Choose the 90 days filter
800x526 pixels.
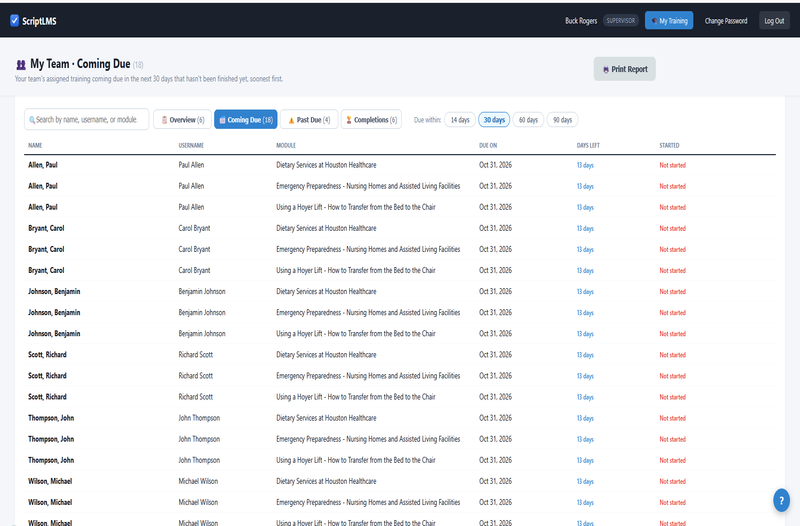(562, 120)
